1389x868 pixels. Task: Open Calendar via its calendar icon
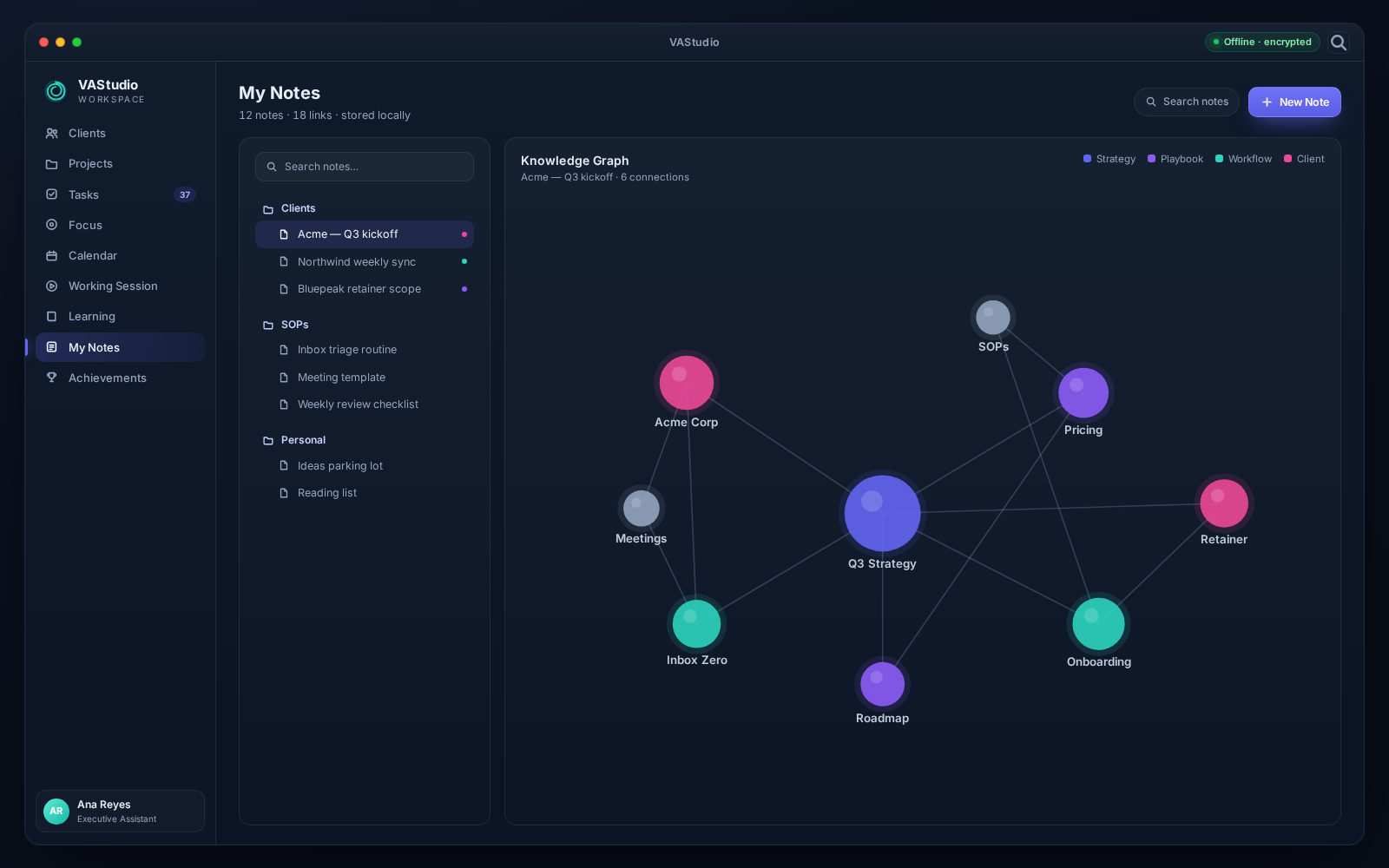click(x=52, y=255)
